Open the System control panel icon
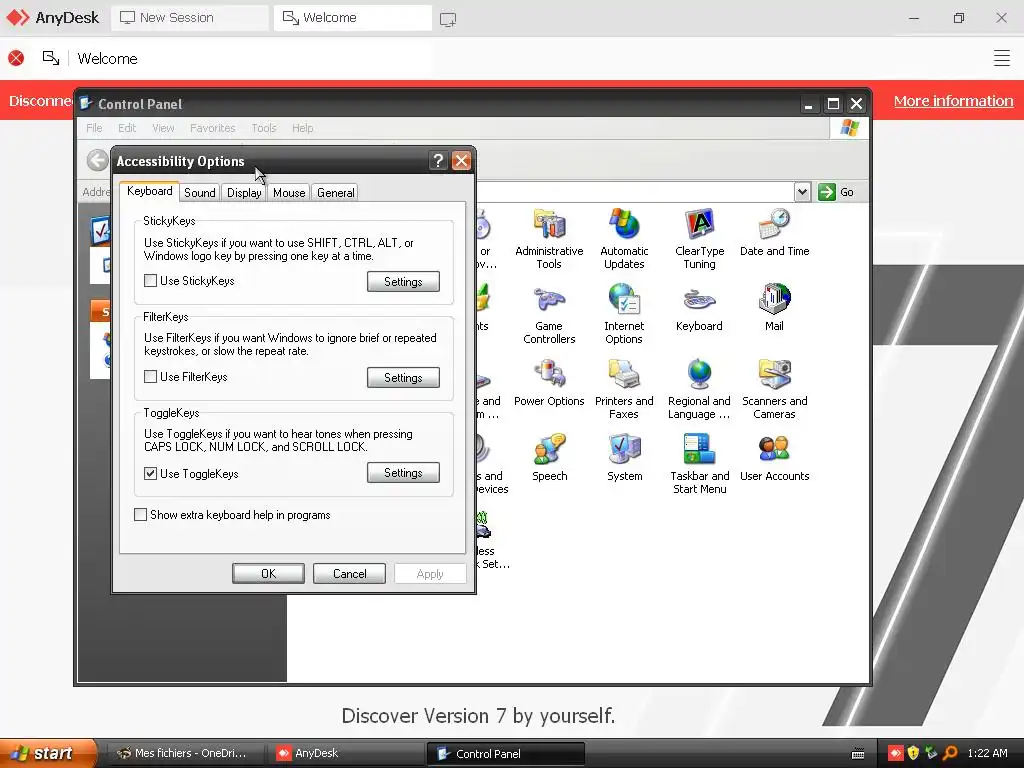1024x768 pixels. click(x=624, y=458)
